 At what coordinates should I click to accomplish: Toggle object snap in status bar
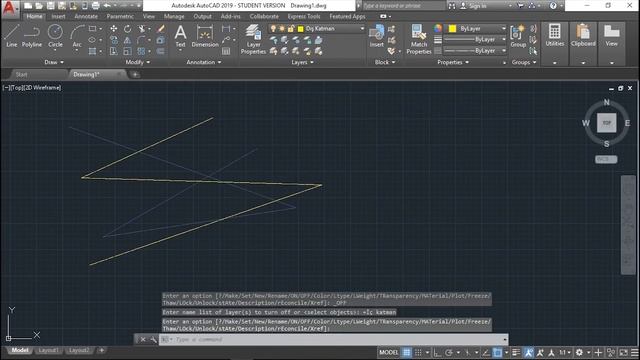point(497,352)
